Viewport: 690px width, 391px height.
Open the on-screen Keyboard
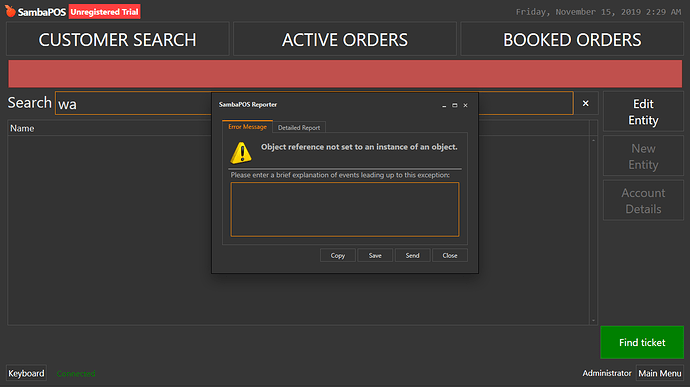pyautogui.click(x=26, y=373)
